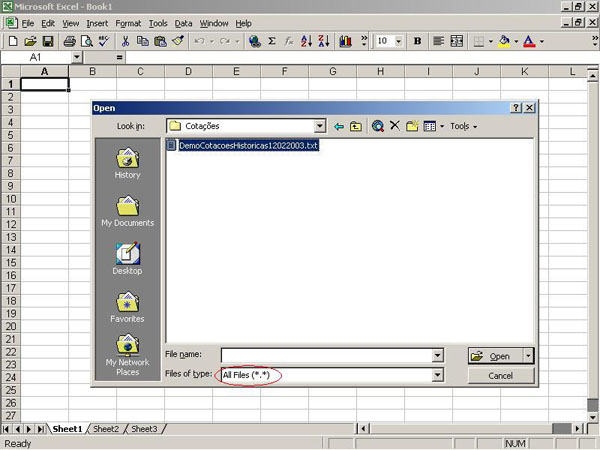This screenshot has width=600, height=450.
Task: Click the History shortcut in places bar
Action: pos(127,163)
